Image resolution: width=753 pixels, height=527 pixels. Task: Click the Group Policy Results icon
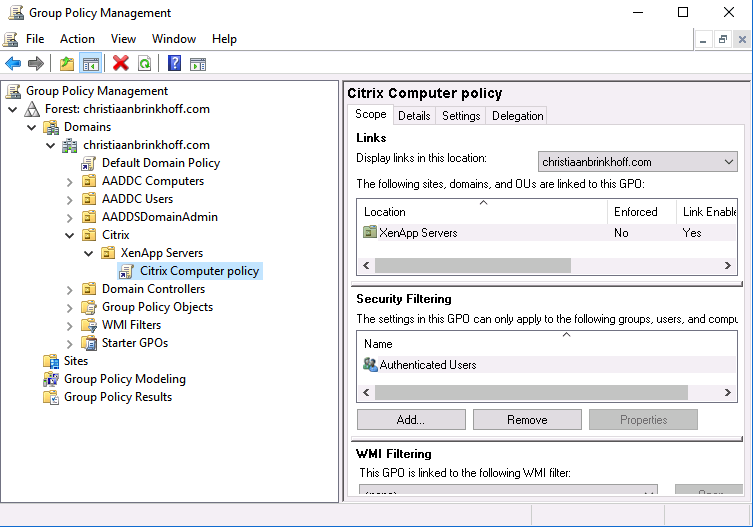click(x=51, y=397)
